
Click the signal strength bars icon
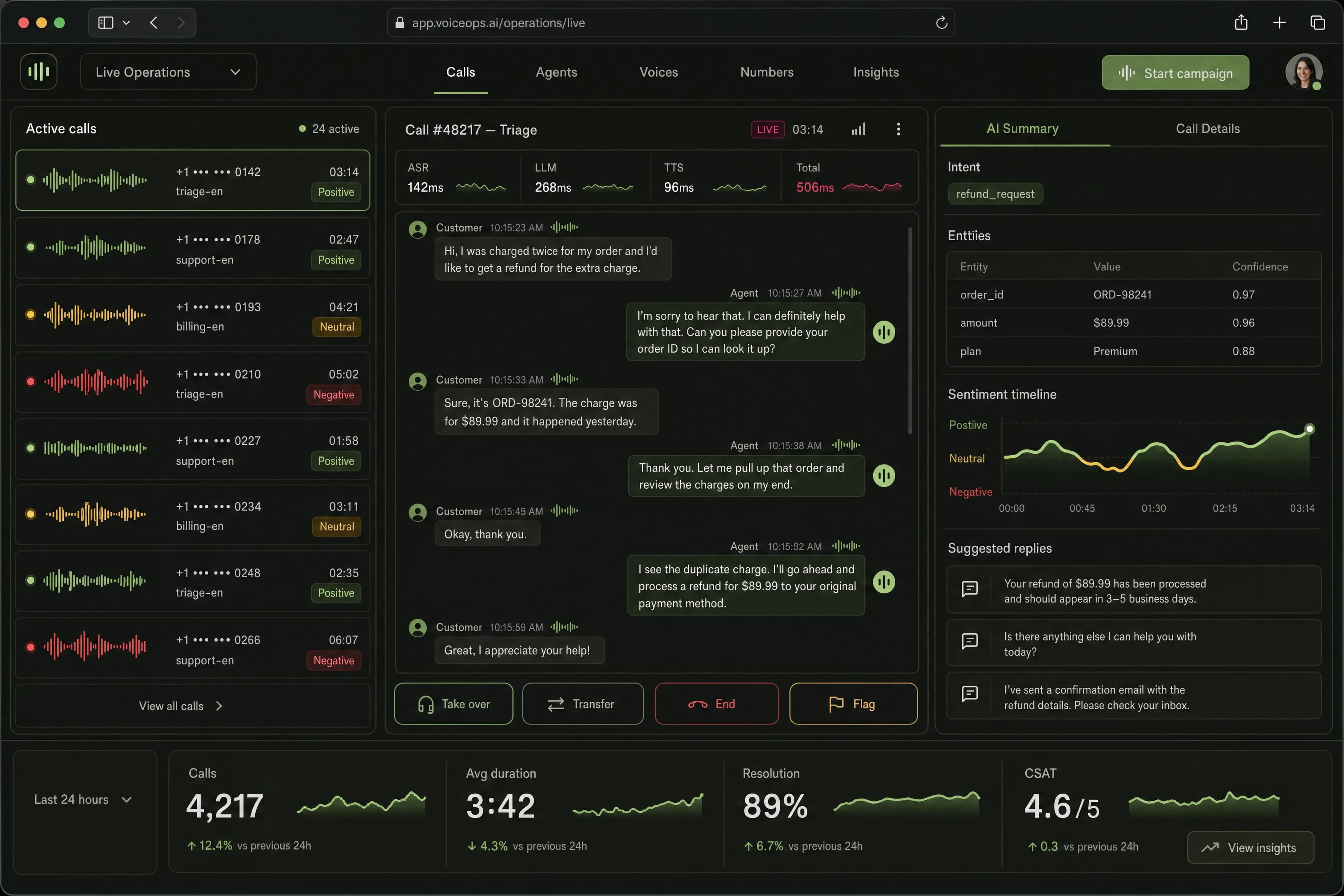(x=859, y=129)
